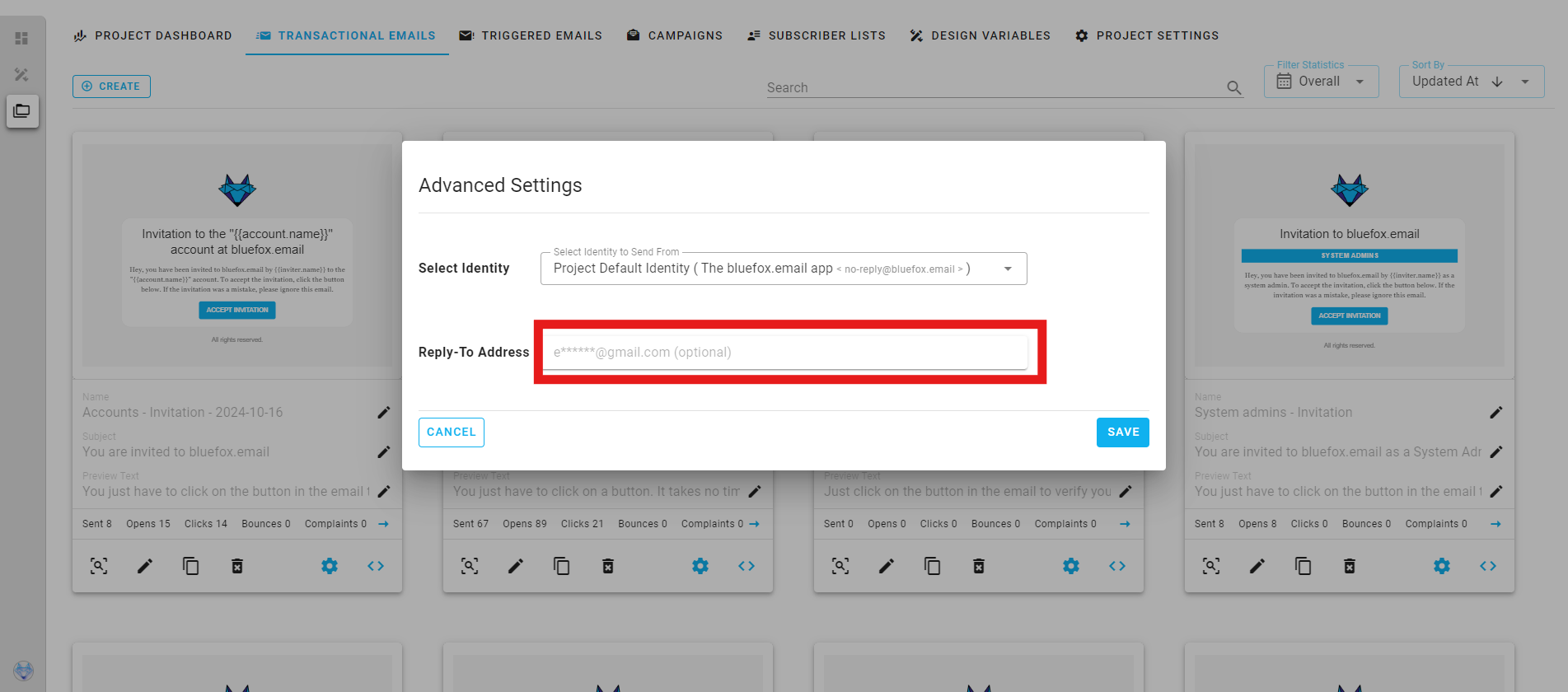This screenshot has height=692, width=1568.
Task: Go to the Campaigns tab
Action: [675, 35]
